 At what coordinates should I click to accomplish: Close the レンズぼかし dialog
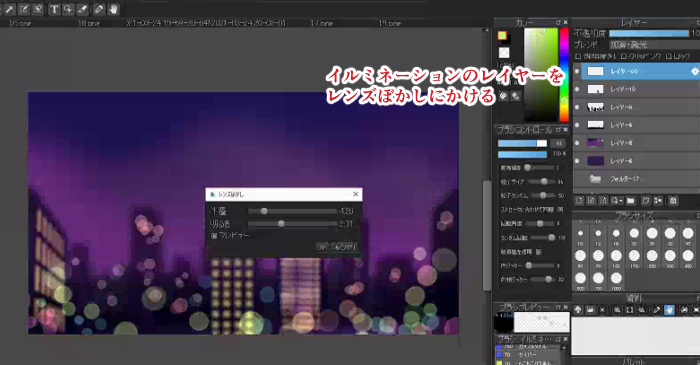coord(355,194)
